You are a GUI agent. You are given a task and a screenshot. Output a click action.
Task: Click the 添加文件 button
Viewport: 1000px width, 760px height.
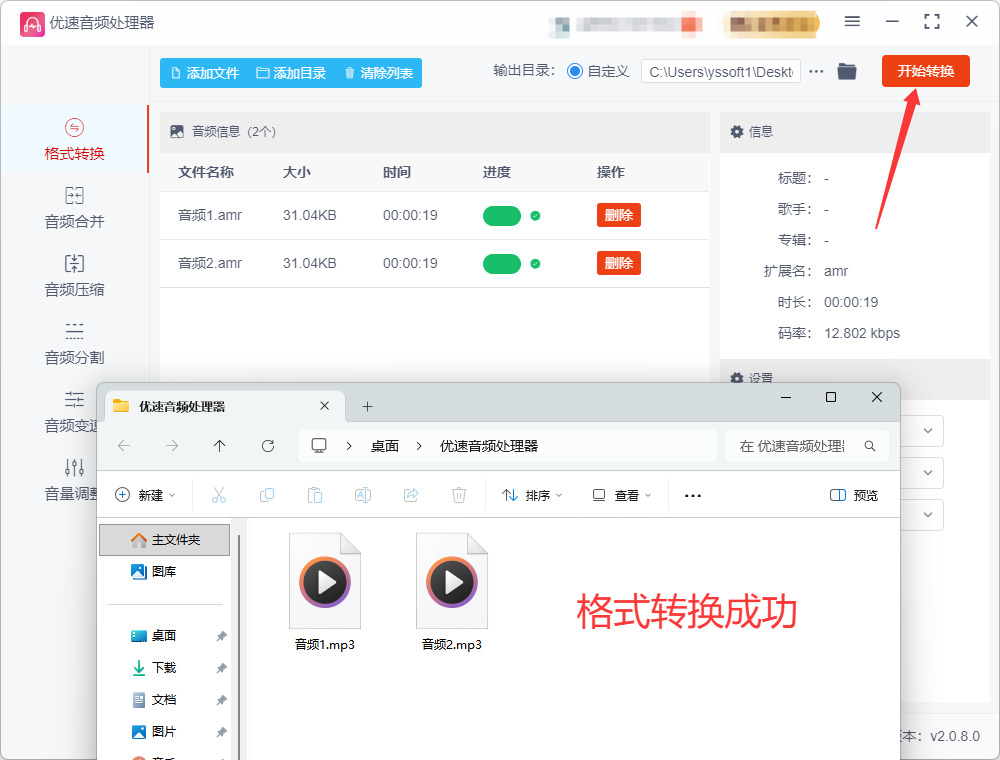point(205,73)
